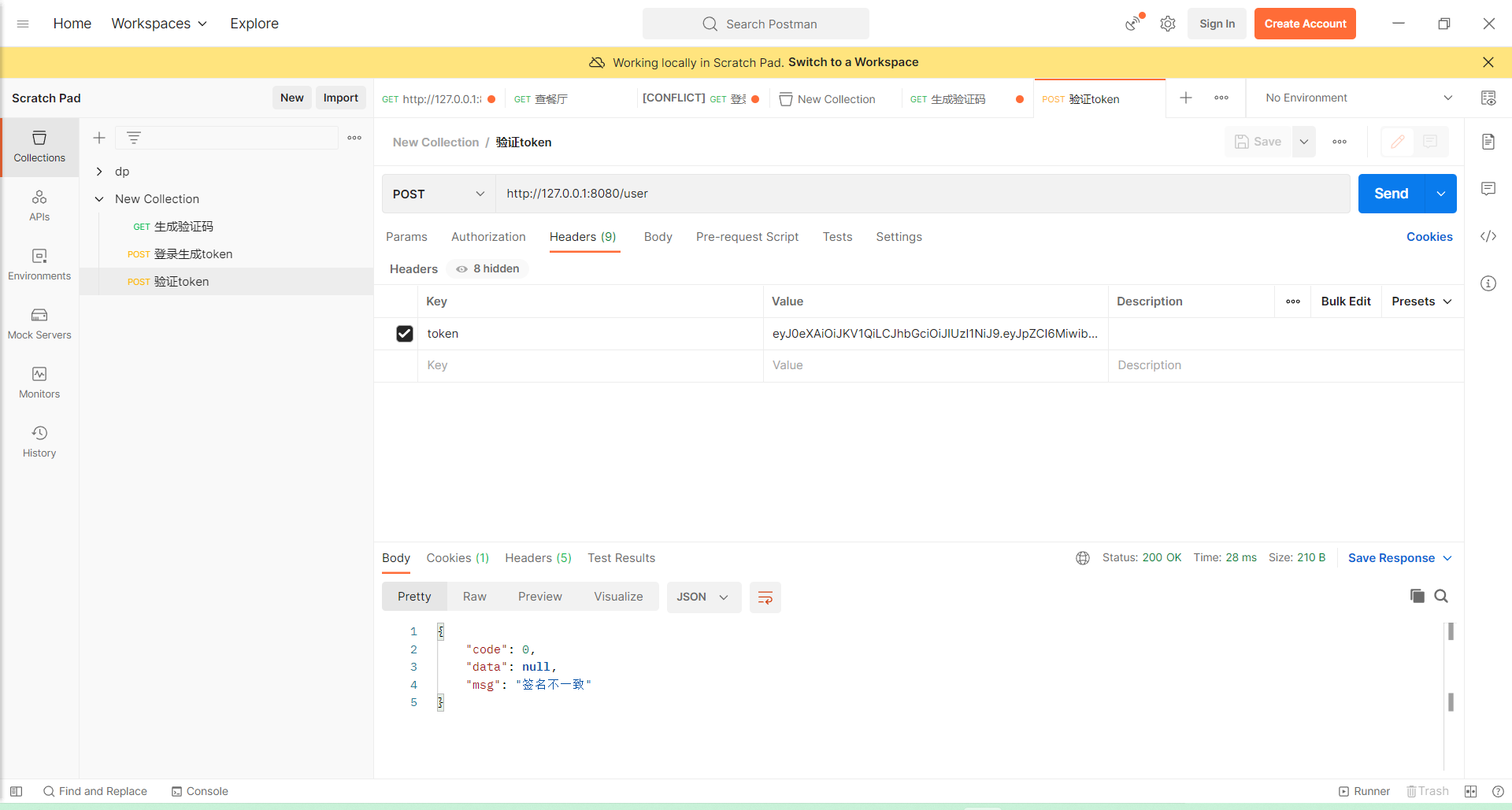The image size is (1512, 810).
Task: Open the Comments panel
Action: [1488, 188]
